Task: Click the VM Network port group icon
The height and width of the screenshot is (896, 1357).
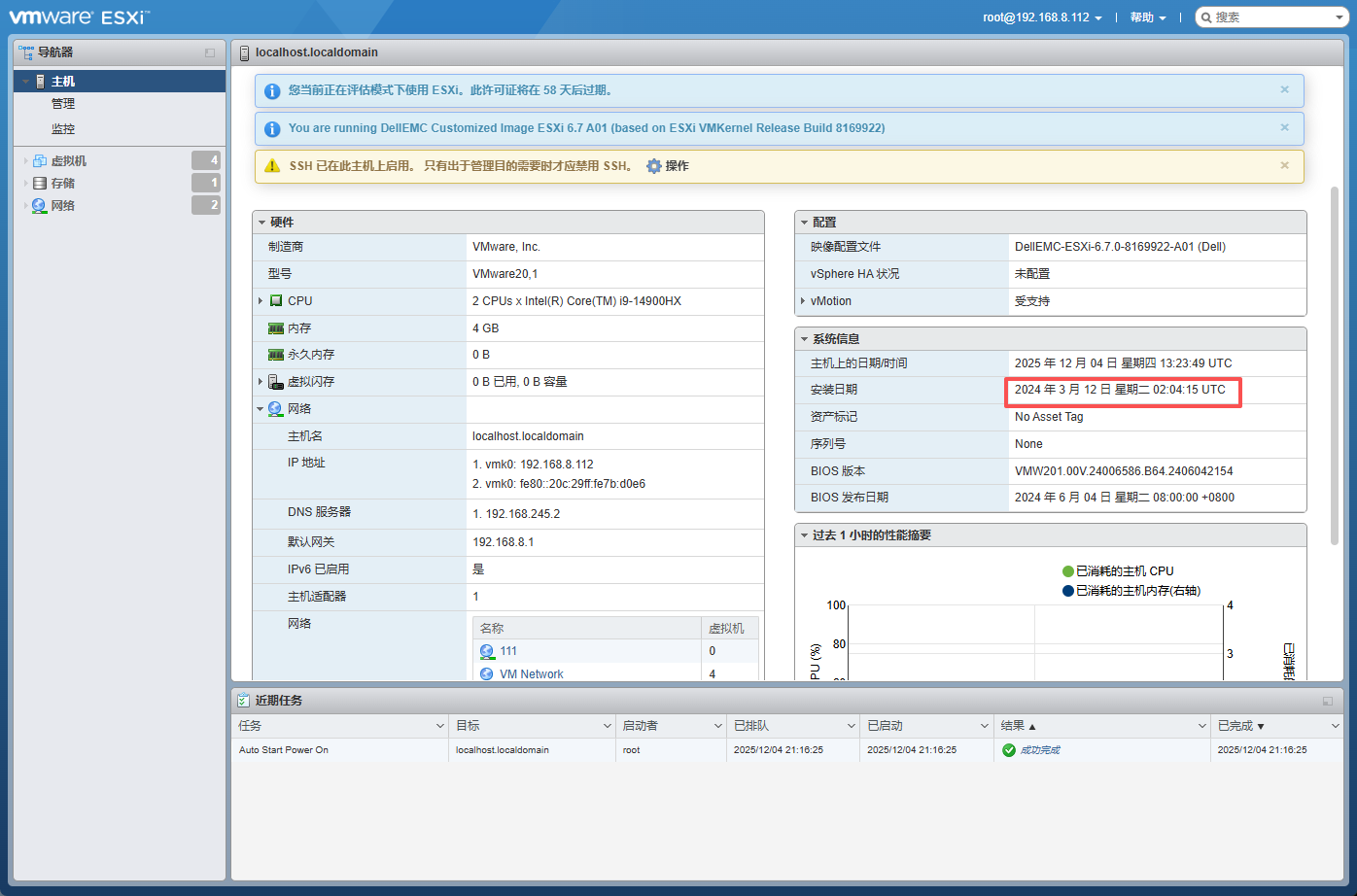Action: pyautogui.click(x=487, y=674)
